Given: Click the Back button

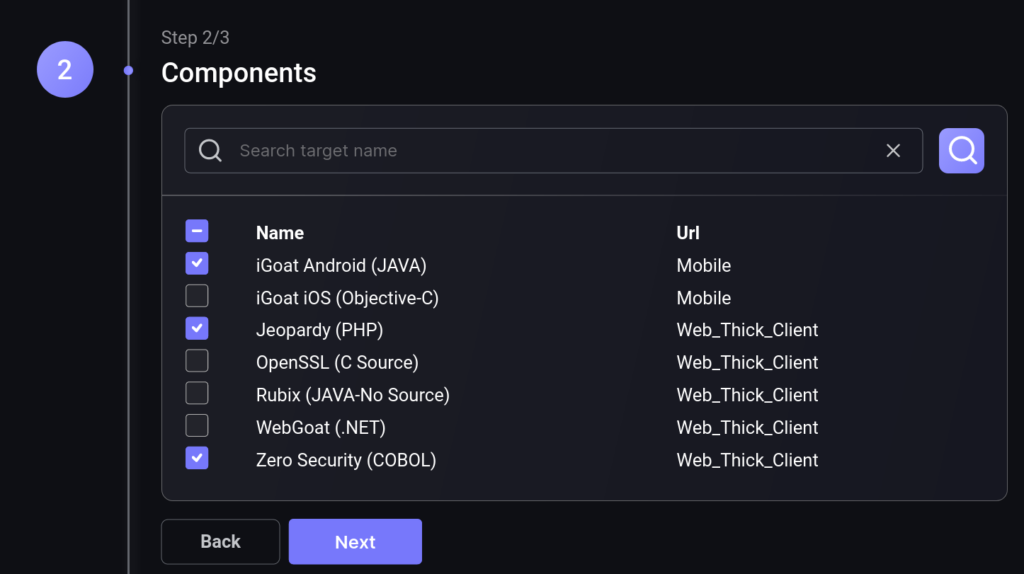Looking at the screenshot, I should [220, 541].
